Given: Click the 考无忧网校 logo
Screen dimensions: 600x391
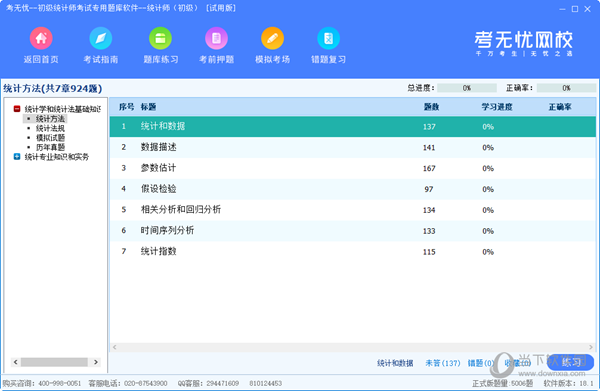Looking at the screenshot, I should (523, 43).
